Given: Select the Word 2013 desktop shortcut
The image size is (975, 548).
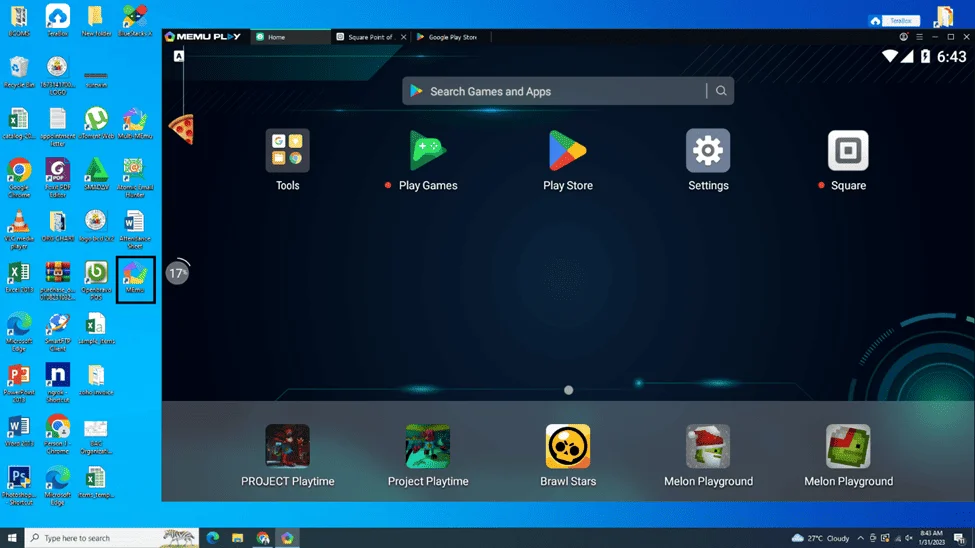Looking at the screenshot, I should coord(19,432).
